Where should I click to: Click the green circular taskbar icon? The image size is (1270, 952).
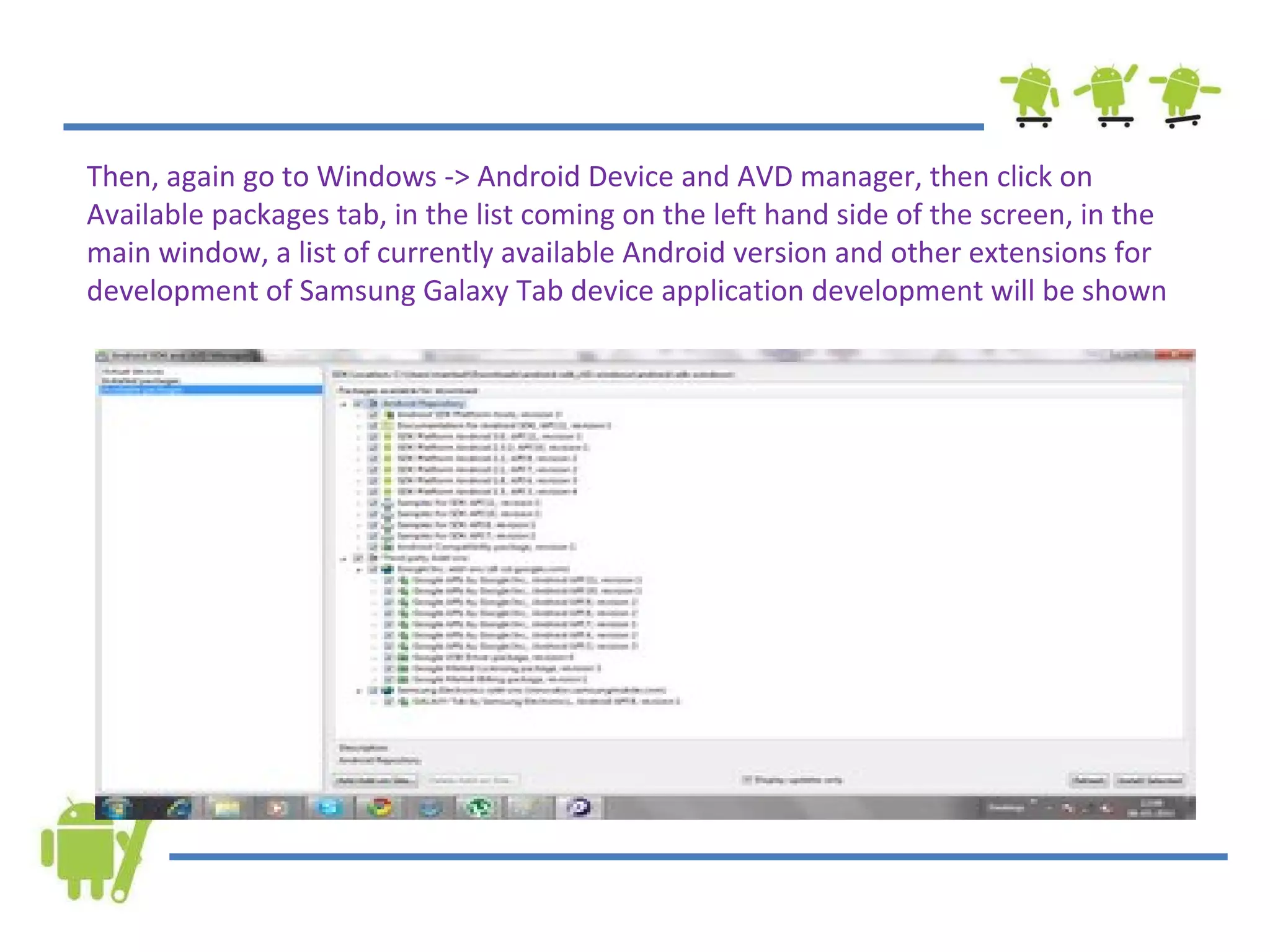[479, 807]
